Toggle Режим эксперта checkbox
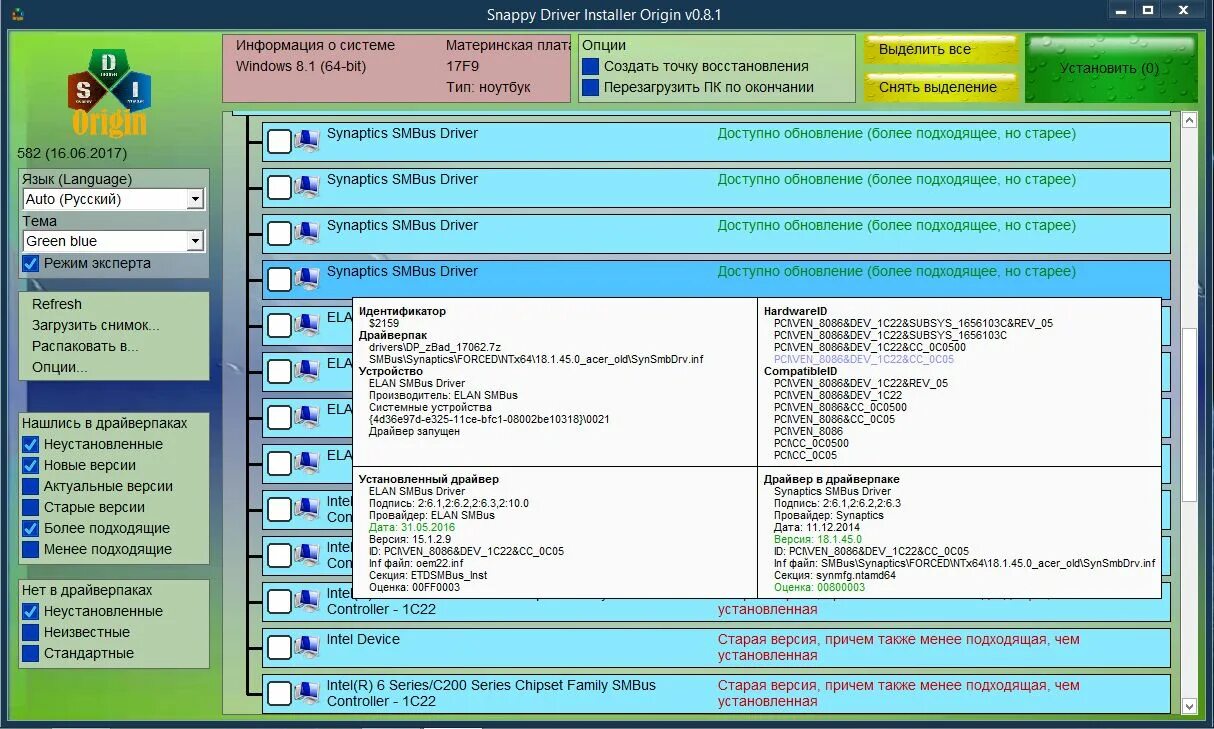This screenshot has width=1214, height=729. (x=31, y=264)
